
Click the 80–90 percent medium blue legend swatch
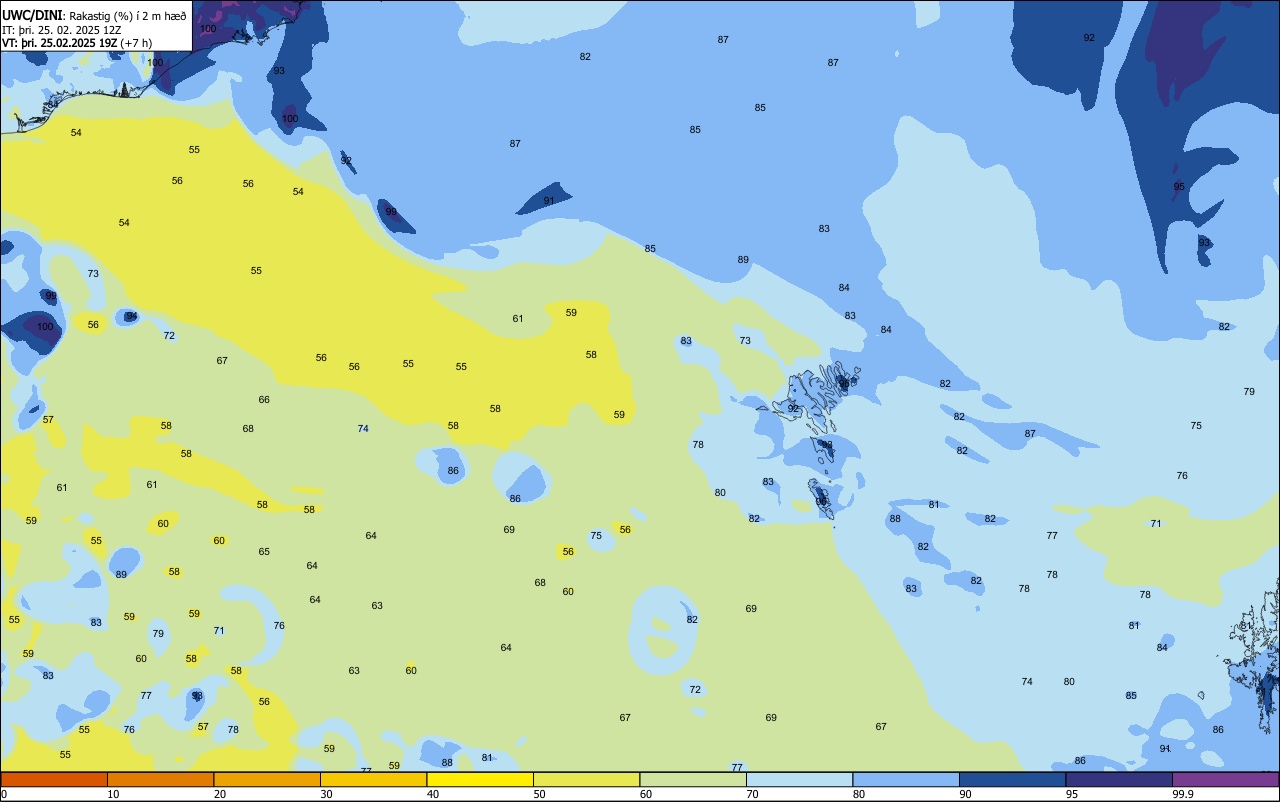[x=906, y=779]
